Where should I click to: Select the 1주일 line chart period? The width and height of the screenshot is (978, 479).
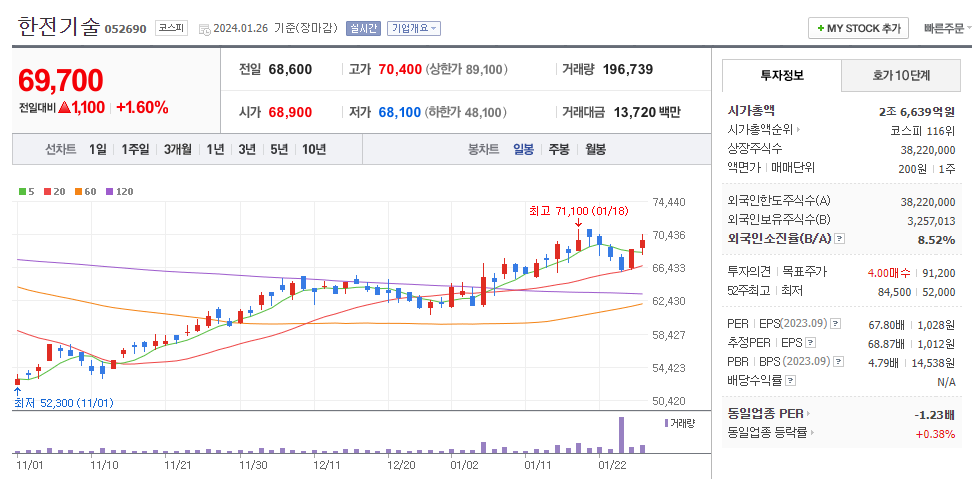tap(135, 149)
